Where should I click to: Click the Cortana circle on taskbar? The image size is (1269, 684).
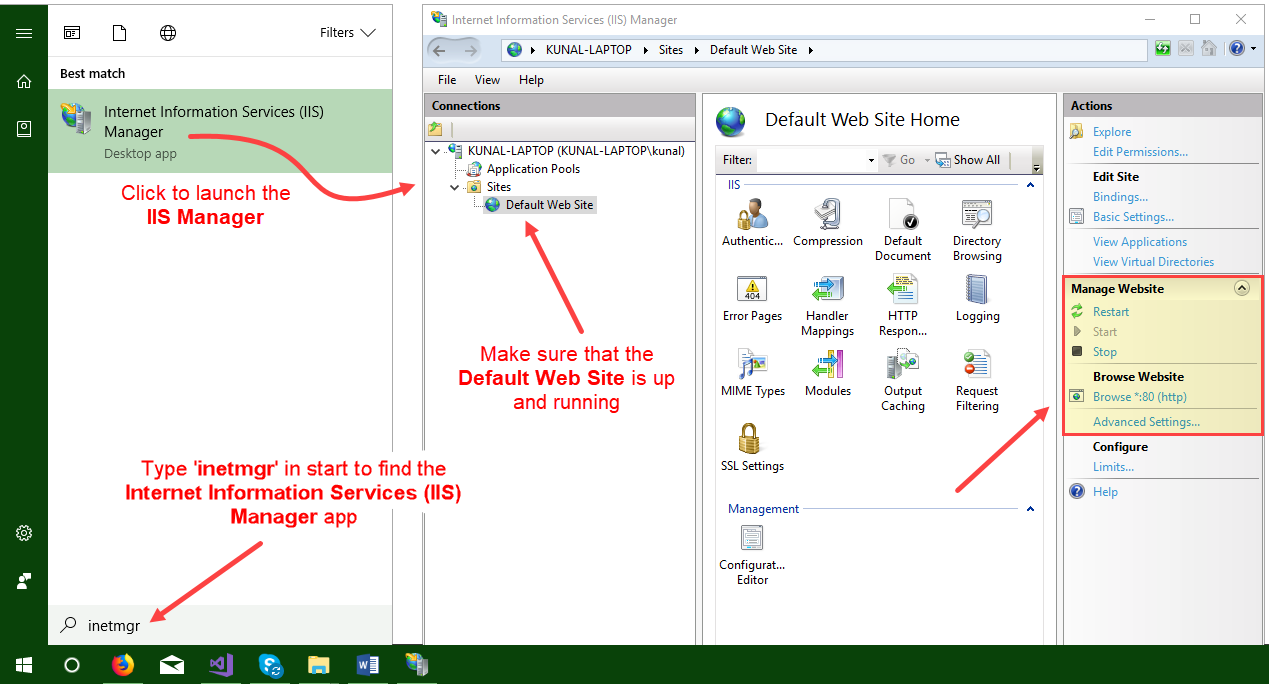(x=72, y=664)
